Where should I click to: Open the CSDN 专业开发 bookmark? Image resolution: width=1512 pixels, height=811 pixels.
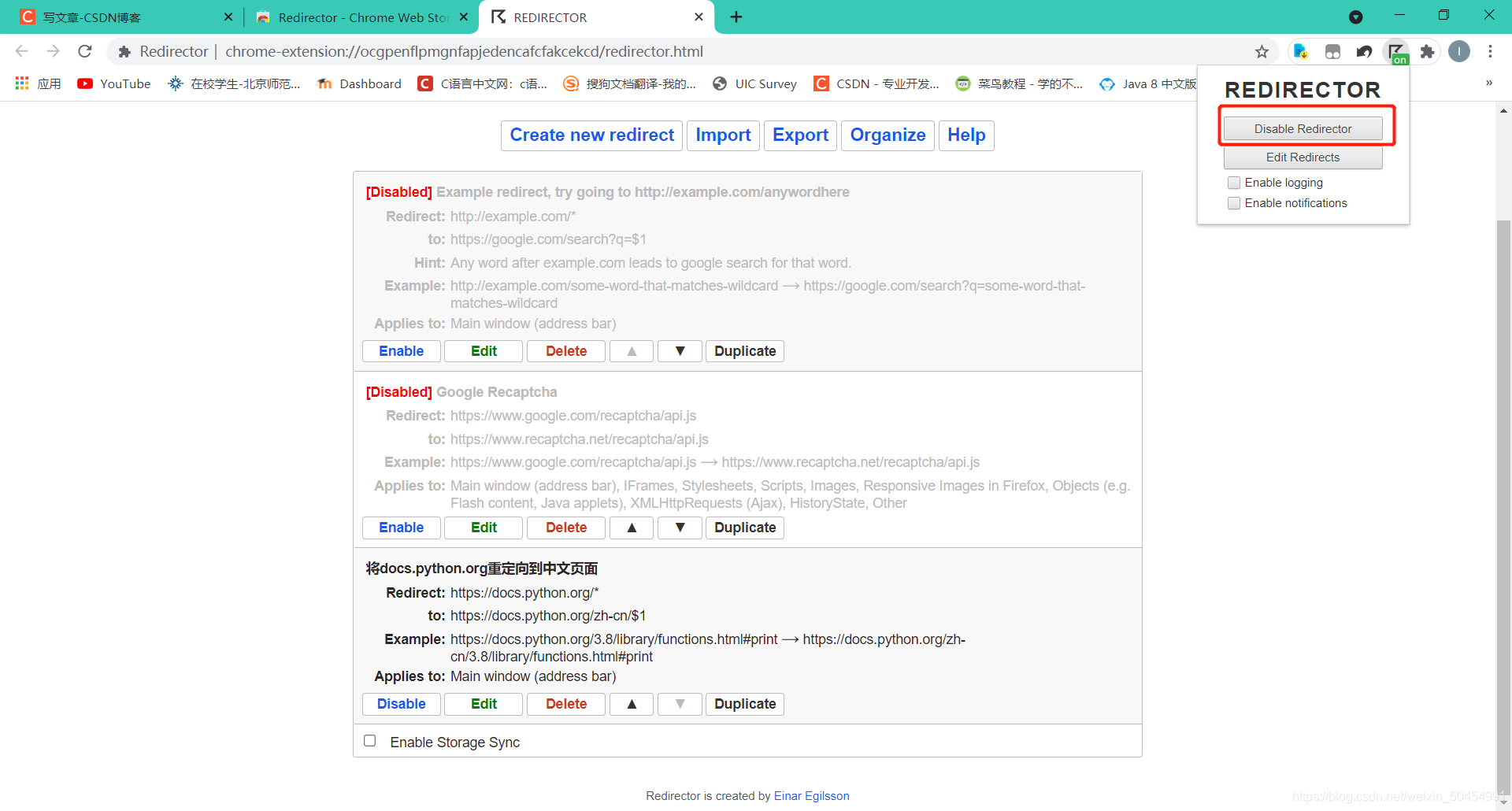coord(876,83)
